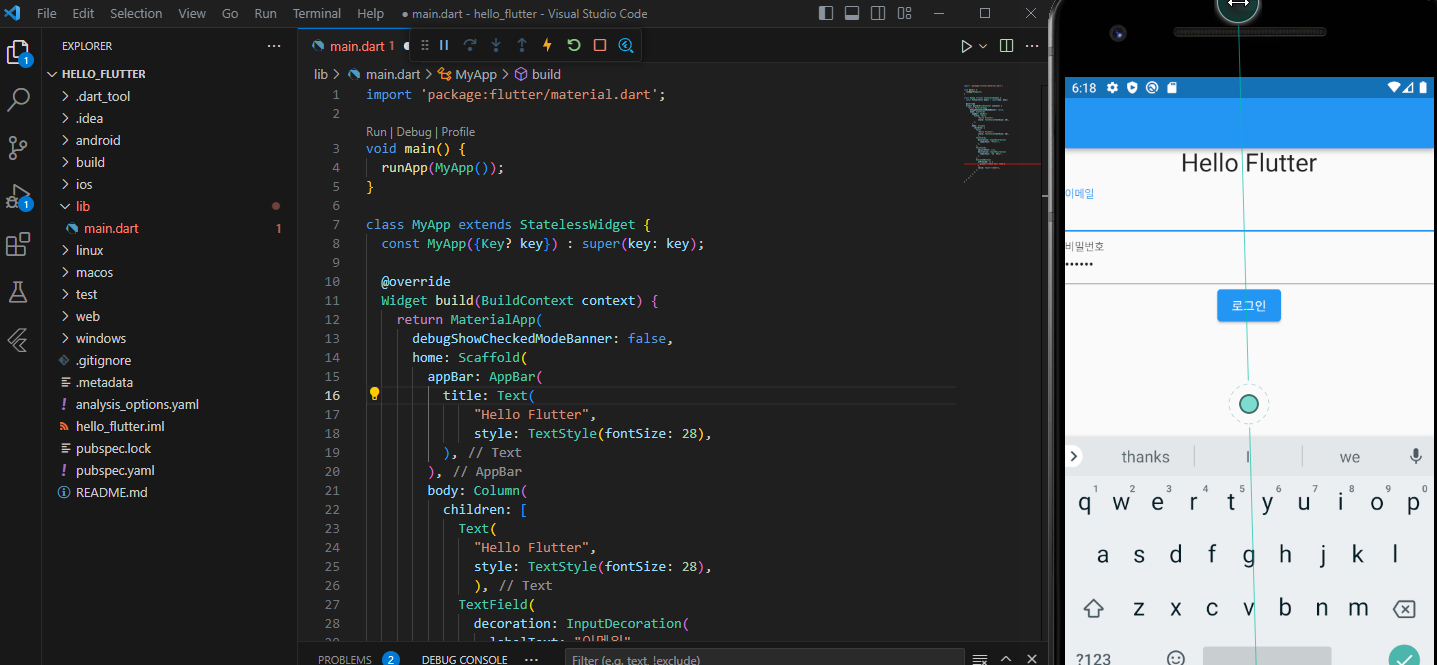Expand keyboard suggestion strip arrow

tap(1073, 456)
